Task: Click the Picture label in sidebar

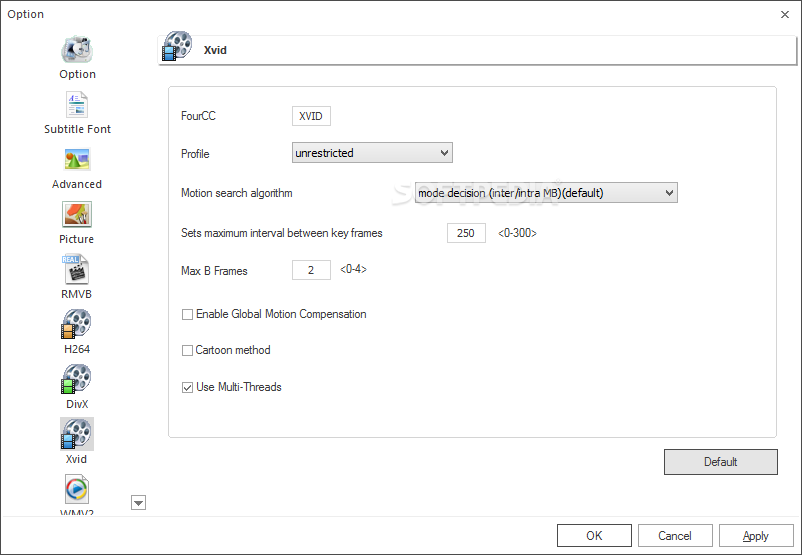Action: [76, 239]
